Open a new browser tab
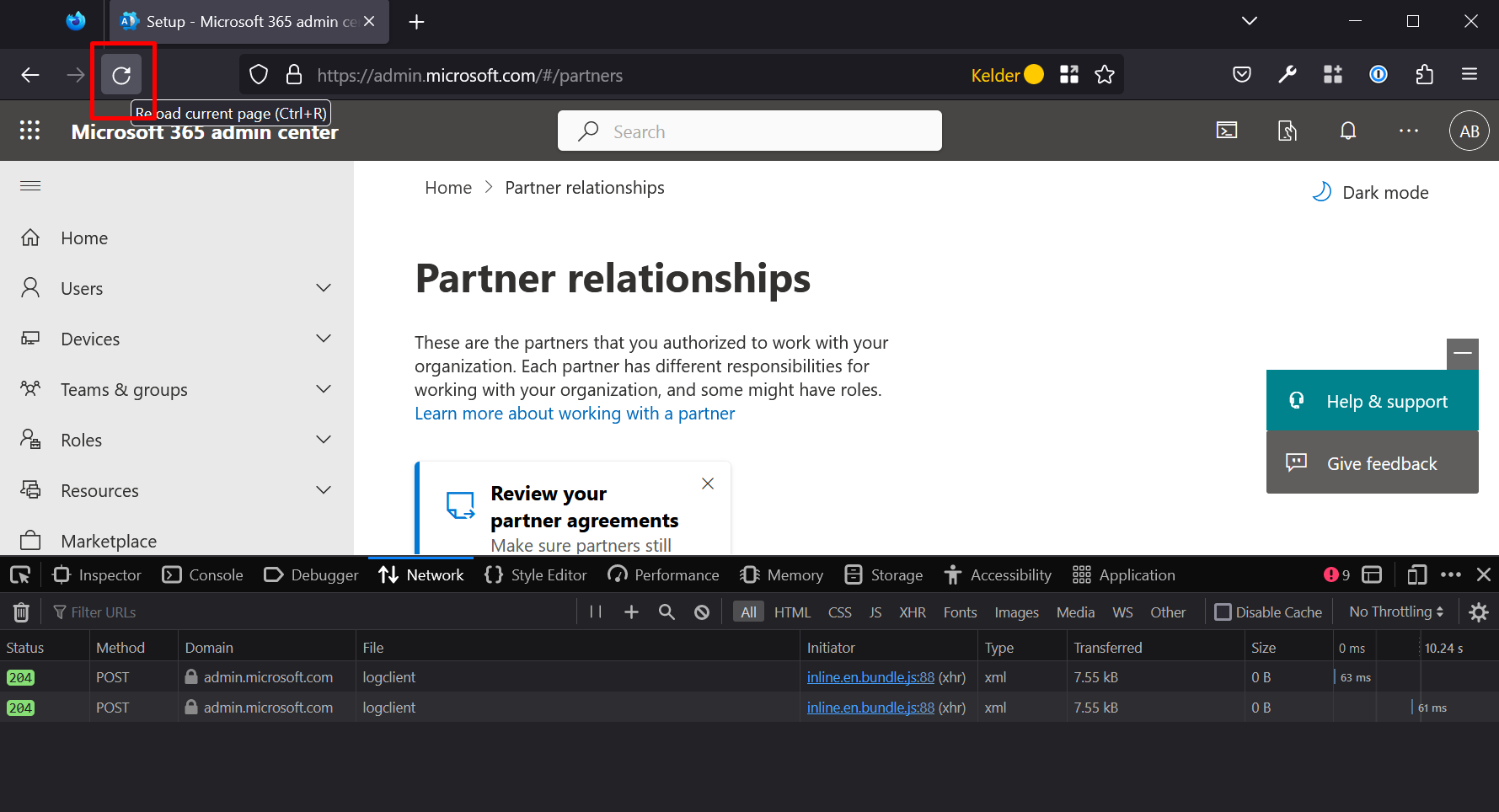1499x812 pixels. point(416,22)
